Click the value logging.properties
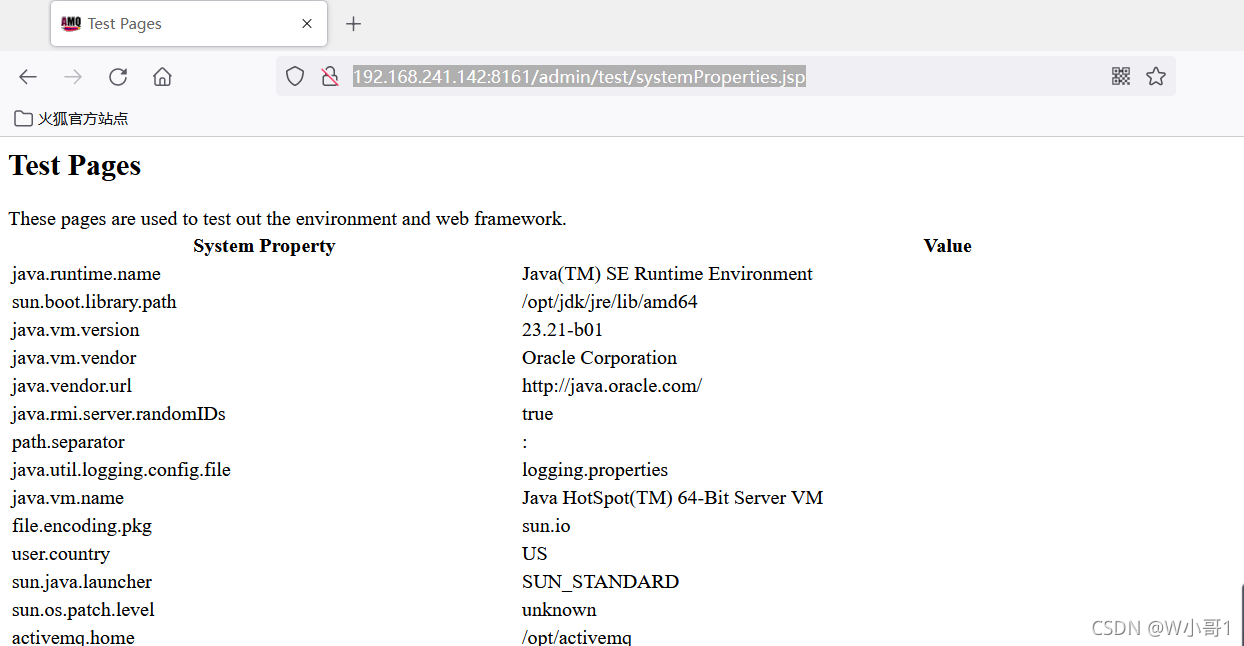The width and height of the screenshot is (1244, 646). (x=595, y=470)
